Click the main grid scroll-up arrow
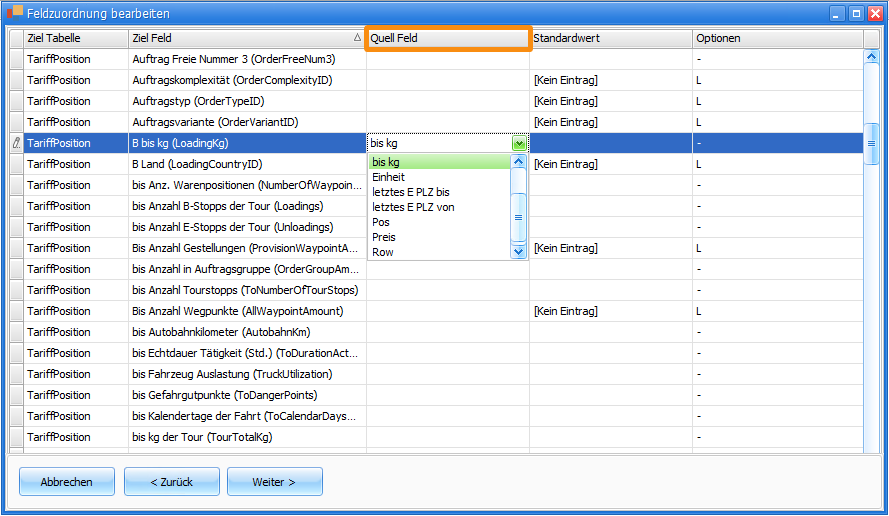 [x=870, y=58]
